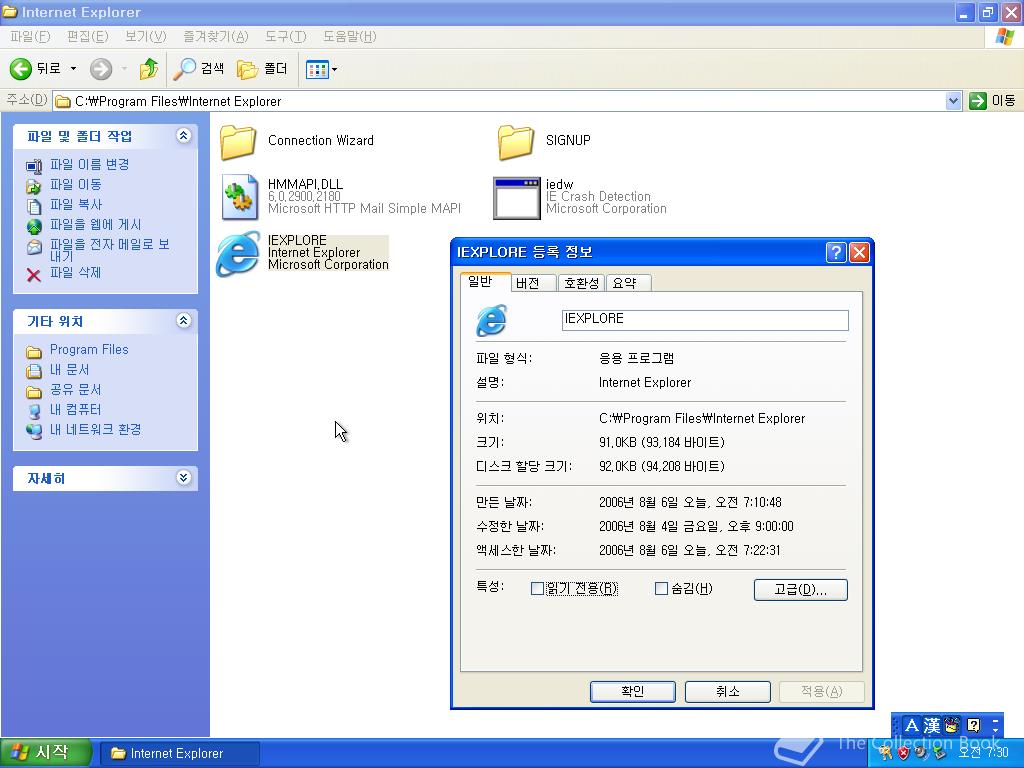The image size is (1024, 768).
Task: Click E-mail this file envelope icon
Action: pos(34,248)
